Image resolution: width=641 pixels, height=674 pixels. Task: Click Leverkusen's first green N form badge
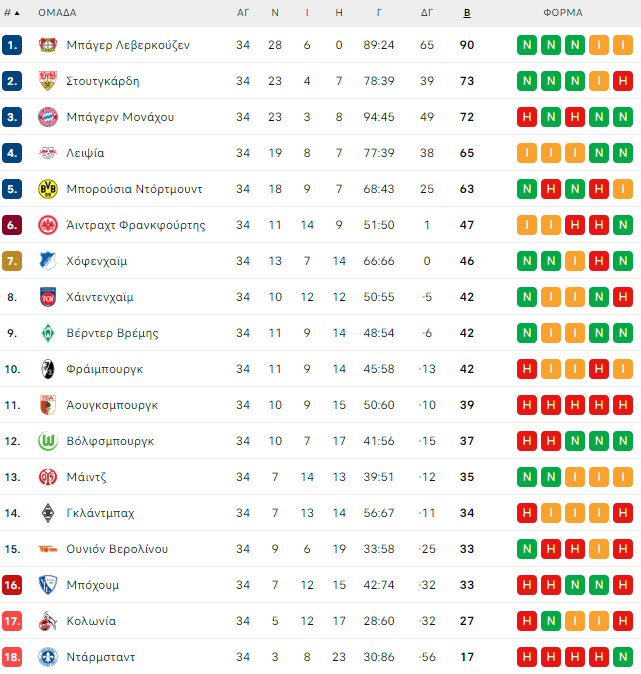[x=526, y=45]
